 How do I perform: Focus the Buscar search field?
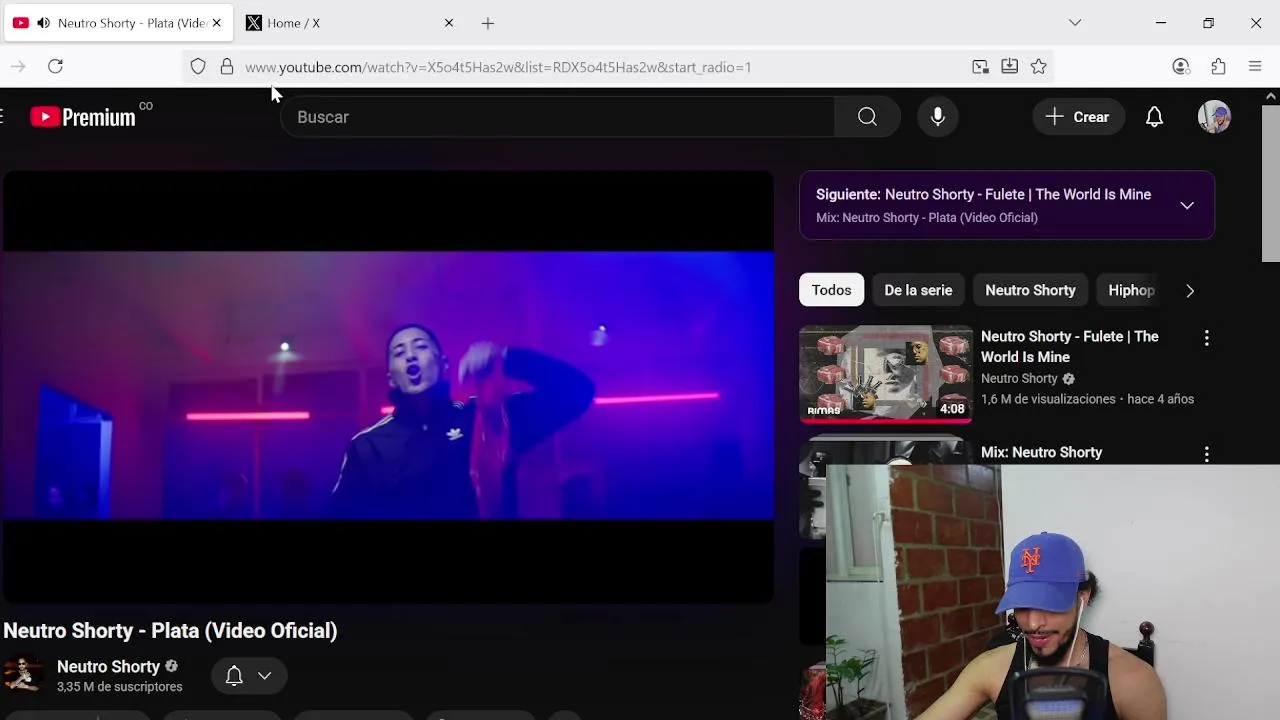coord(558,117)
